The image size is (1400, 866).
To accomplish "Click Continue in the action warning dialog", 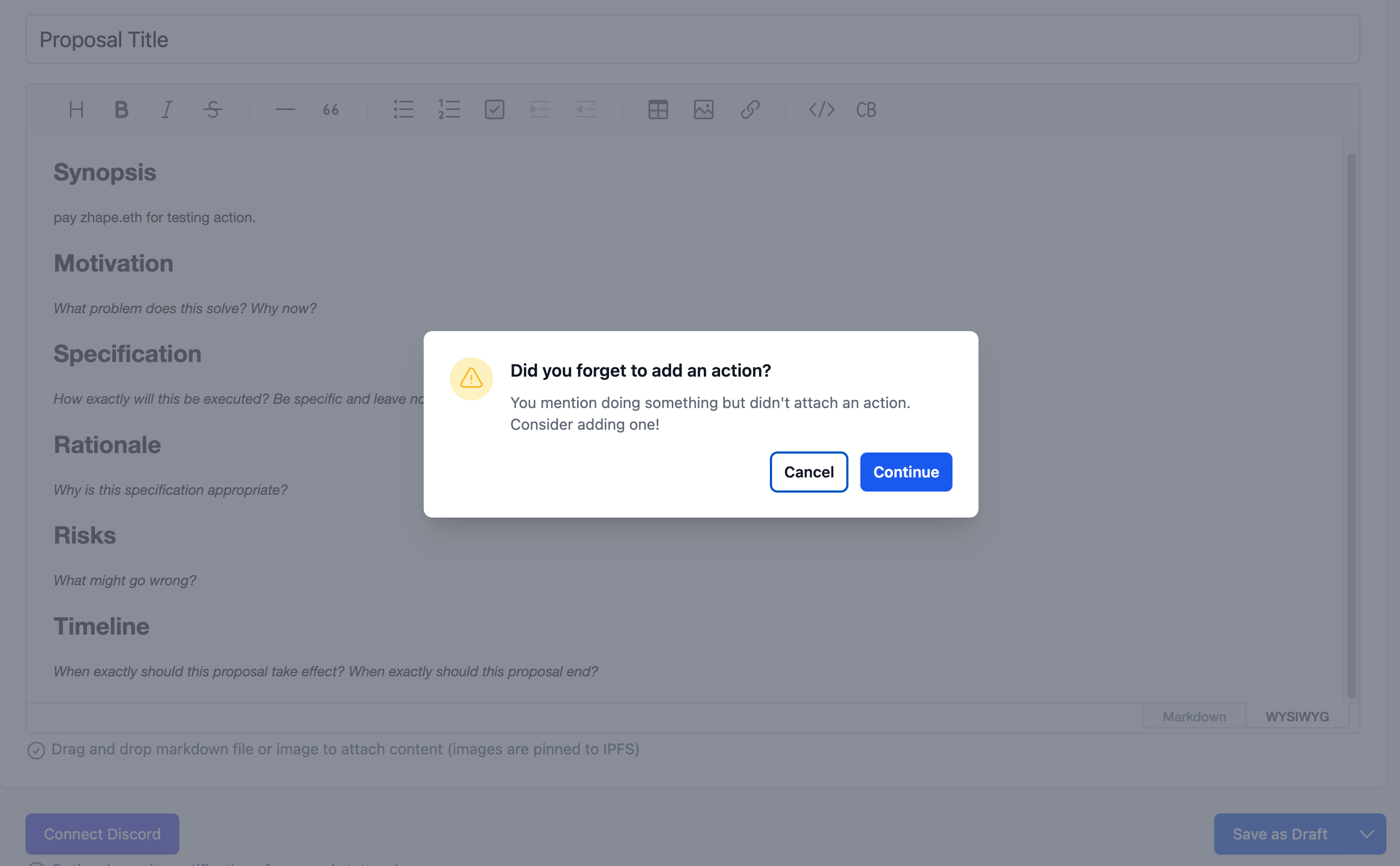I will point(905,471).
